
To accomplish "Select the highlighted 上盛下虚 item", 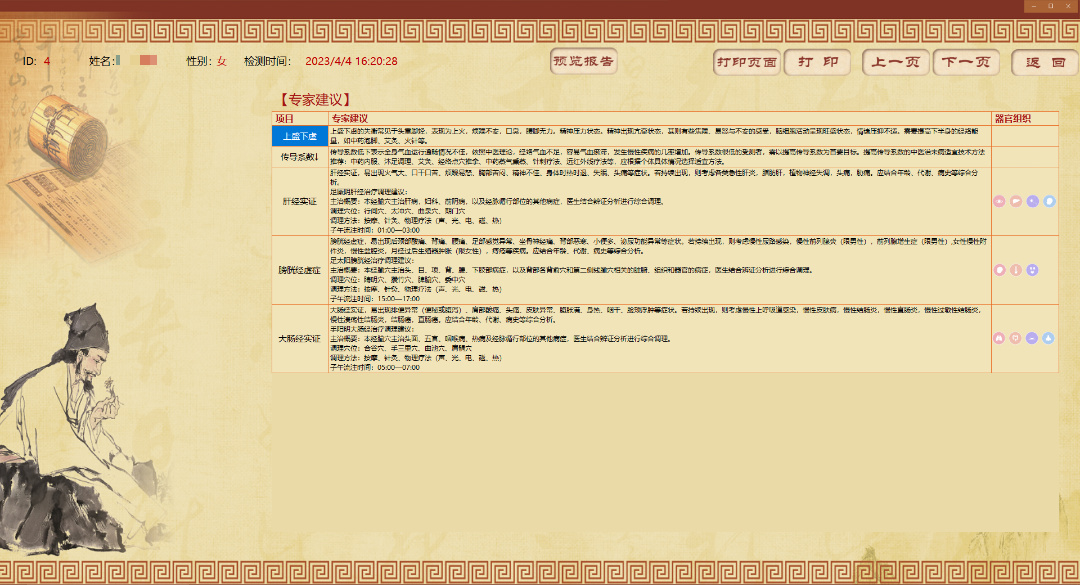I will coord(299,136).
